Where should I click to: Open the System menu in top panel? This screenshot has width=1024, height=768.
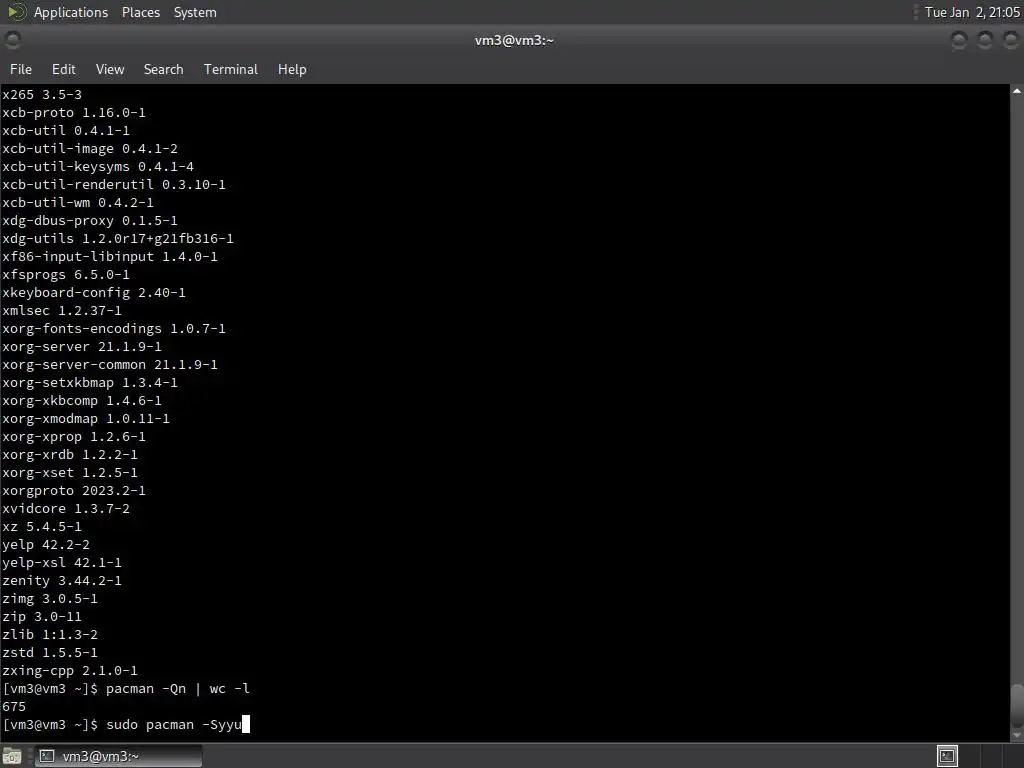coord(195,12)
